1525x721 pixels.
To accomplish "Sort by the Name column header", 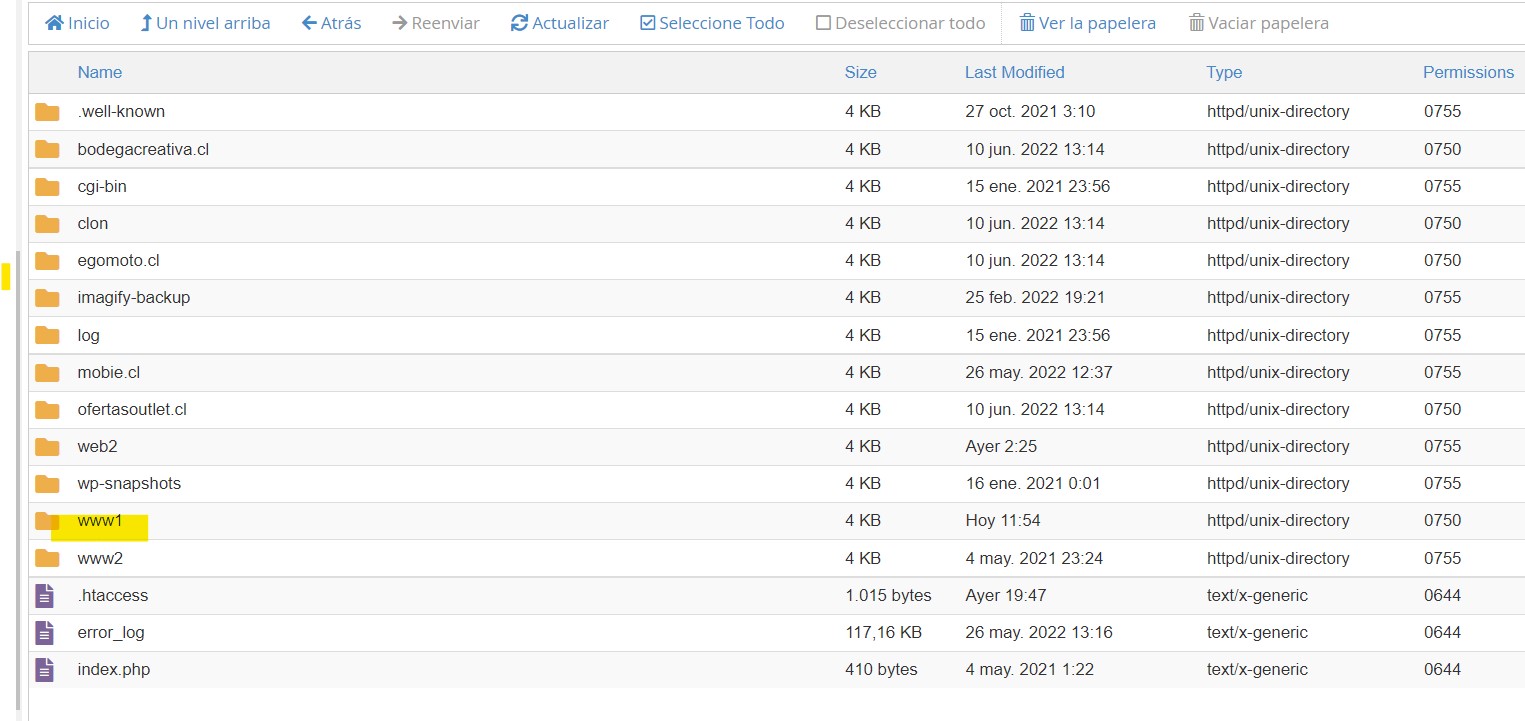I will [x=100, y=72].
